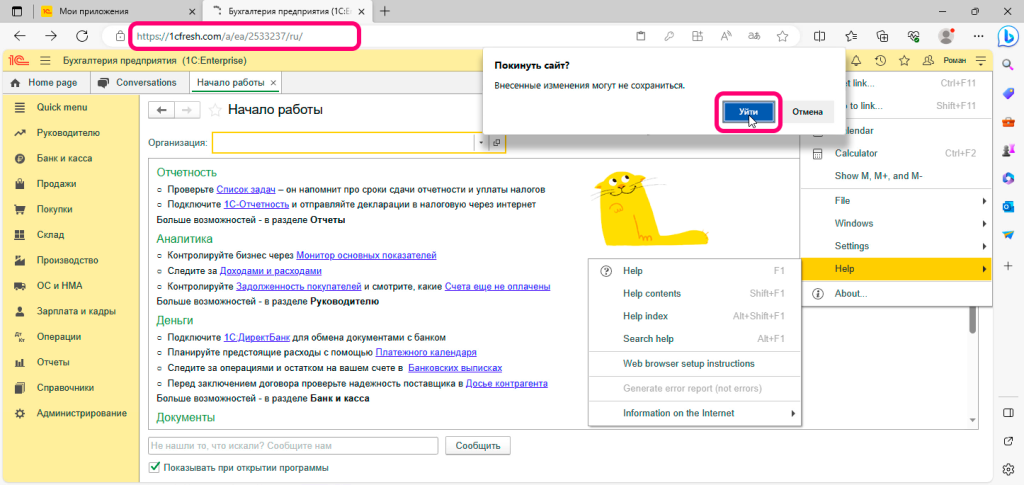Click Отмена button in dialog
This screenshot has width=1024, height=485.
click(x=807, y=112)
